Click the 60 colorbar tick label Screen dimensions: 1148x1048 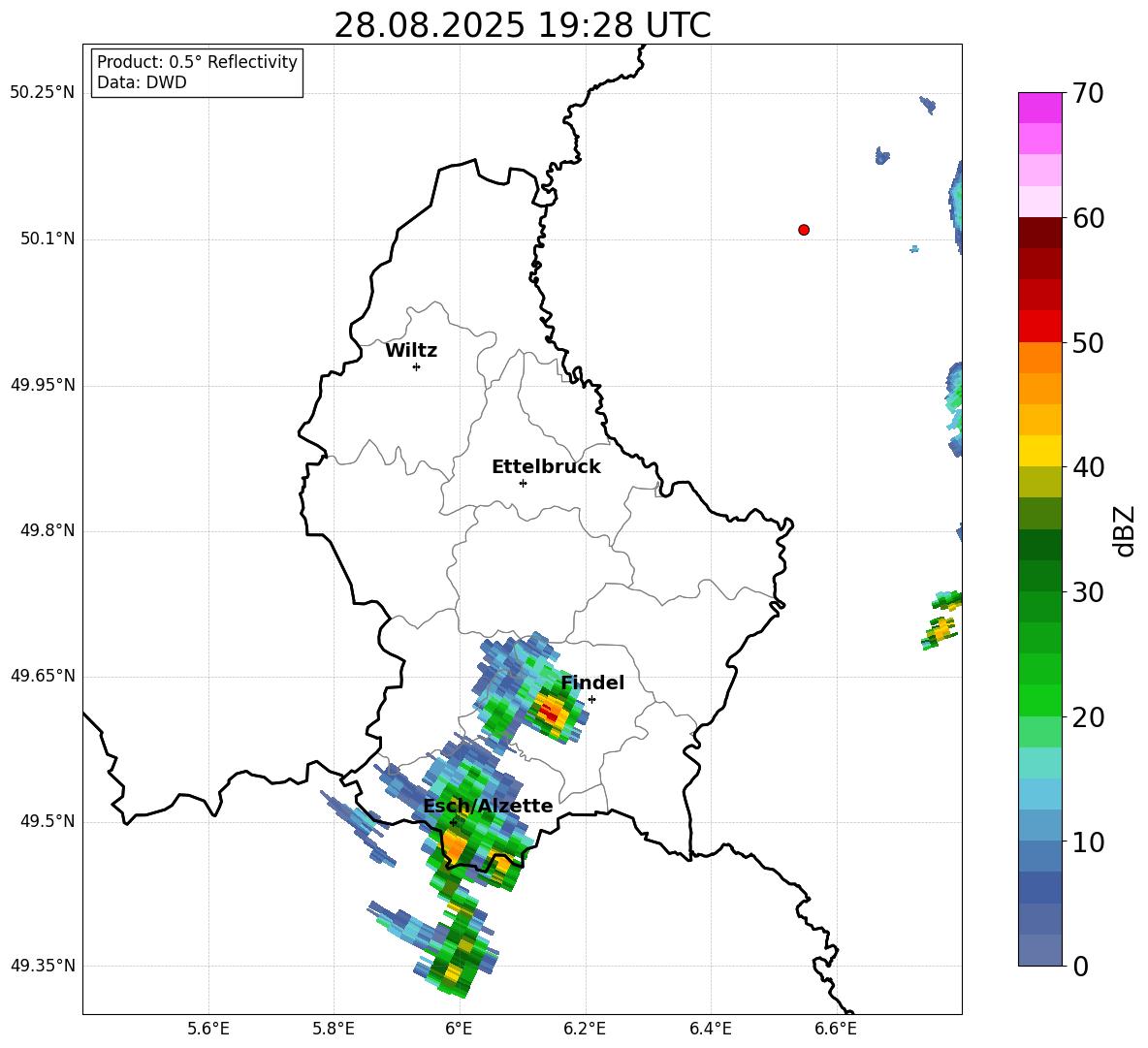click(x=1088, y=218)
